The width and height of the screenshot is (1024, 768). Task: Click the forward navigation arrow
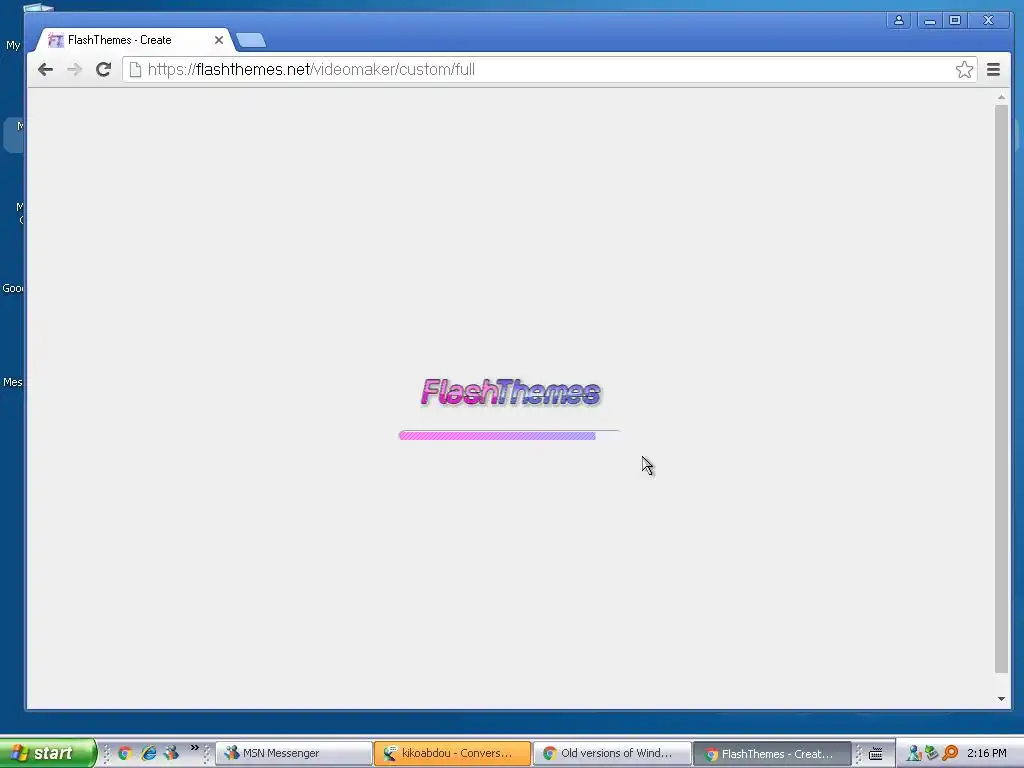coord(74,69)
